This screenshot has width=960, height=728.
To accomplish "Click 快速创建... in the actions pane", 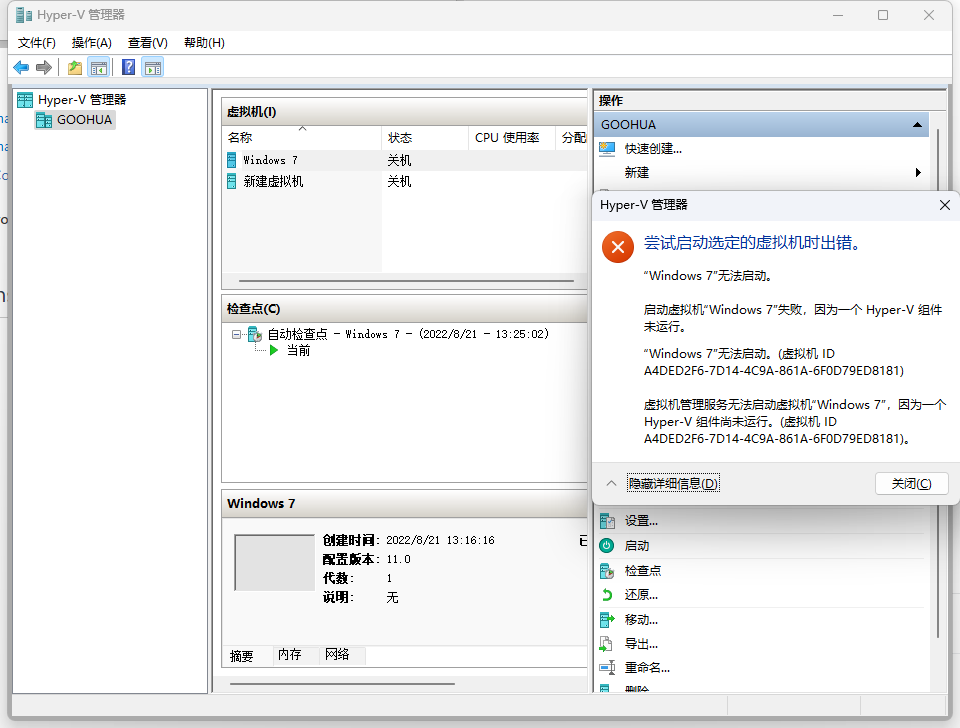I will (x=653, y=149).
